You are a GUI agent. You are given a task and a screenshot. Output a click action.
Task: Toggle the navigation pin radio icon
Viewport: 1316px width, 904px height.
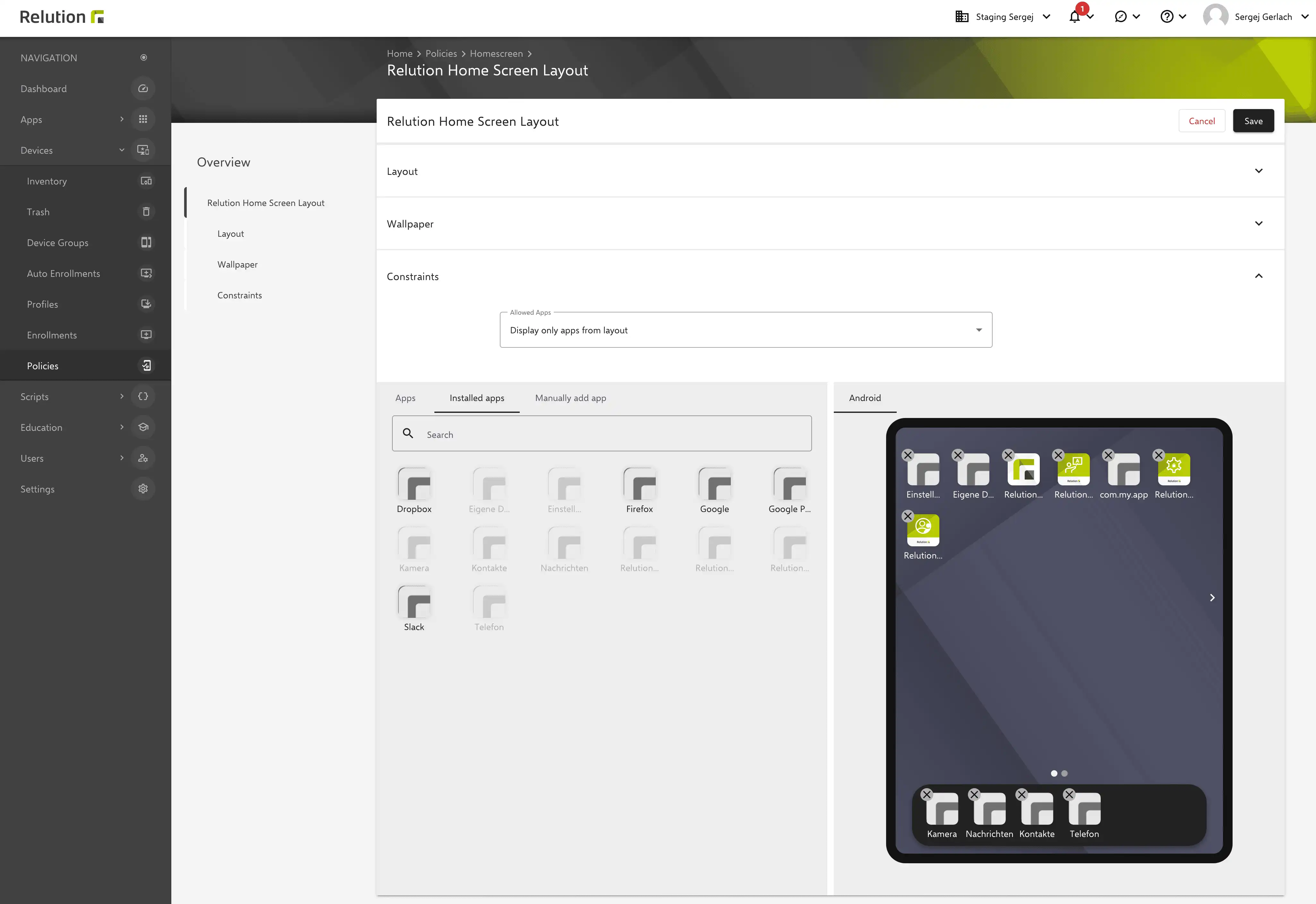click(x=143, y=57)
